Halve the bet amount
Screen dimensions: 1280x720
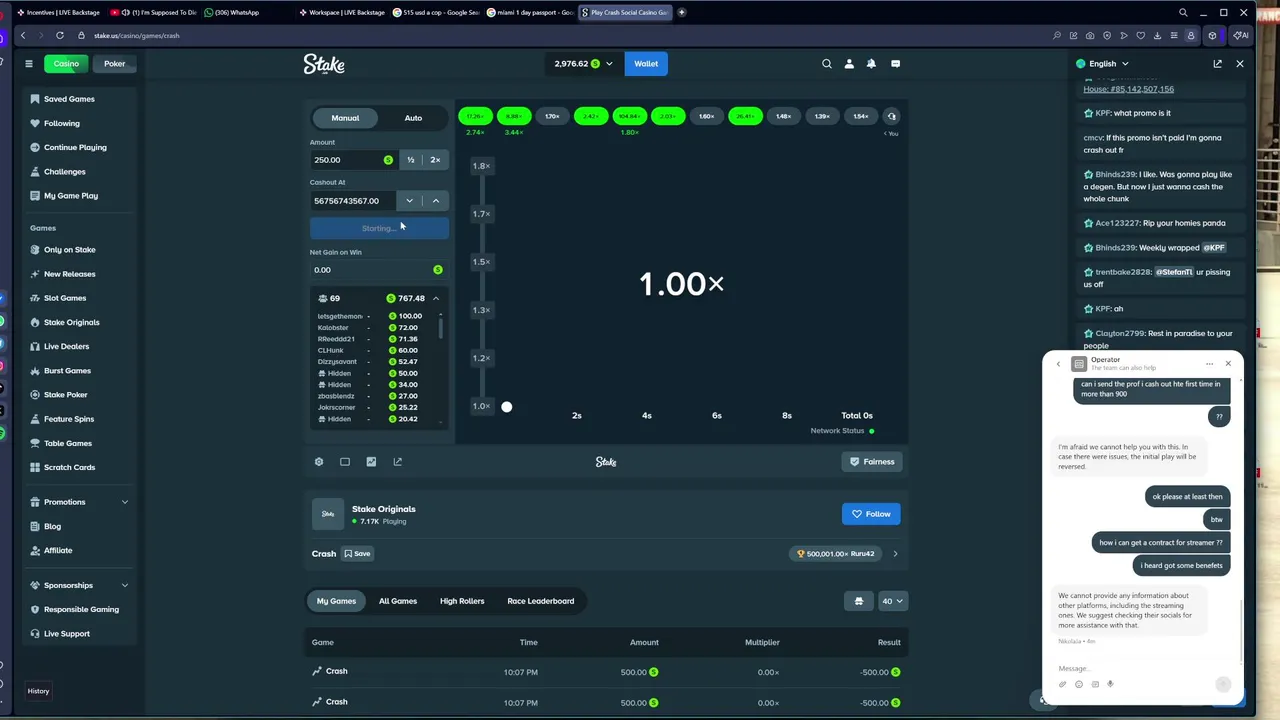pos(410,160)
